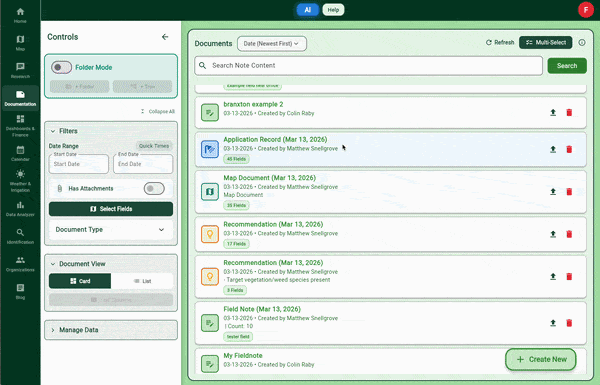Viewport: 600px width, 385px height.
Task: Delete the Recommendation with 3 Fields
Action: pyautogui.click(x=569, y=276)
